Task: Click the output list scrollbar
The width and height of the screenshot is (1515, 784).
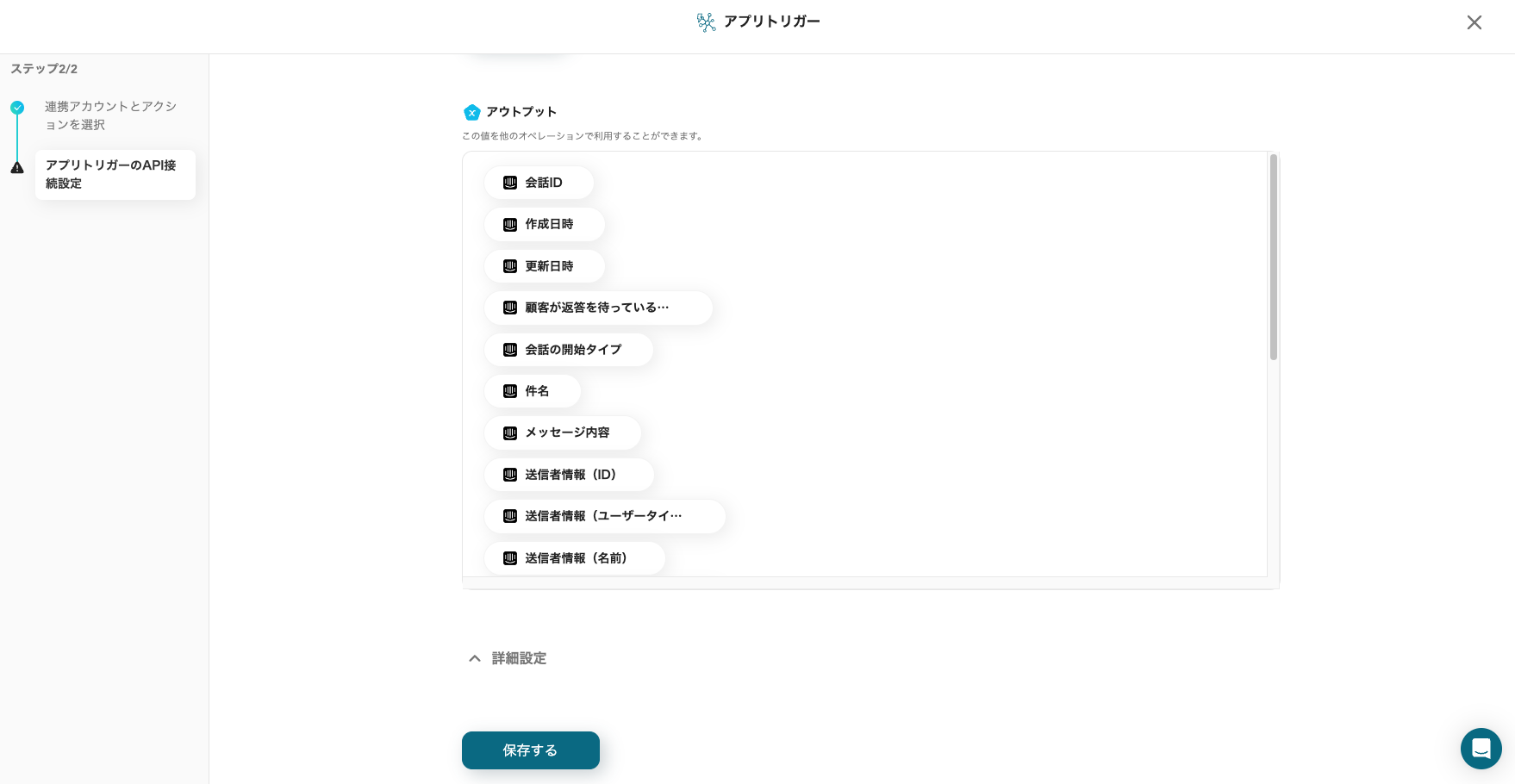Action: [x=1273, y=257]
